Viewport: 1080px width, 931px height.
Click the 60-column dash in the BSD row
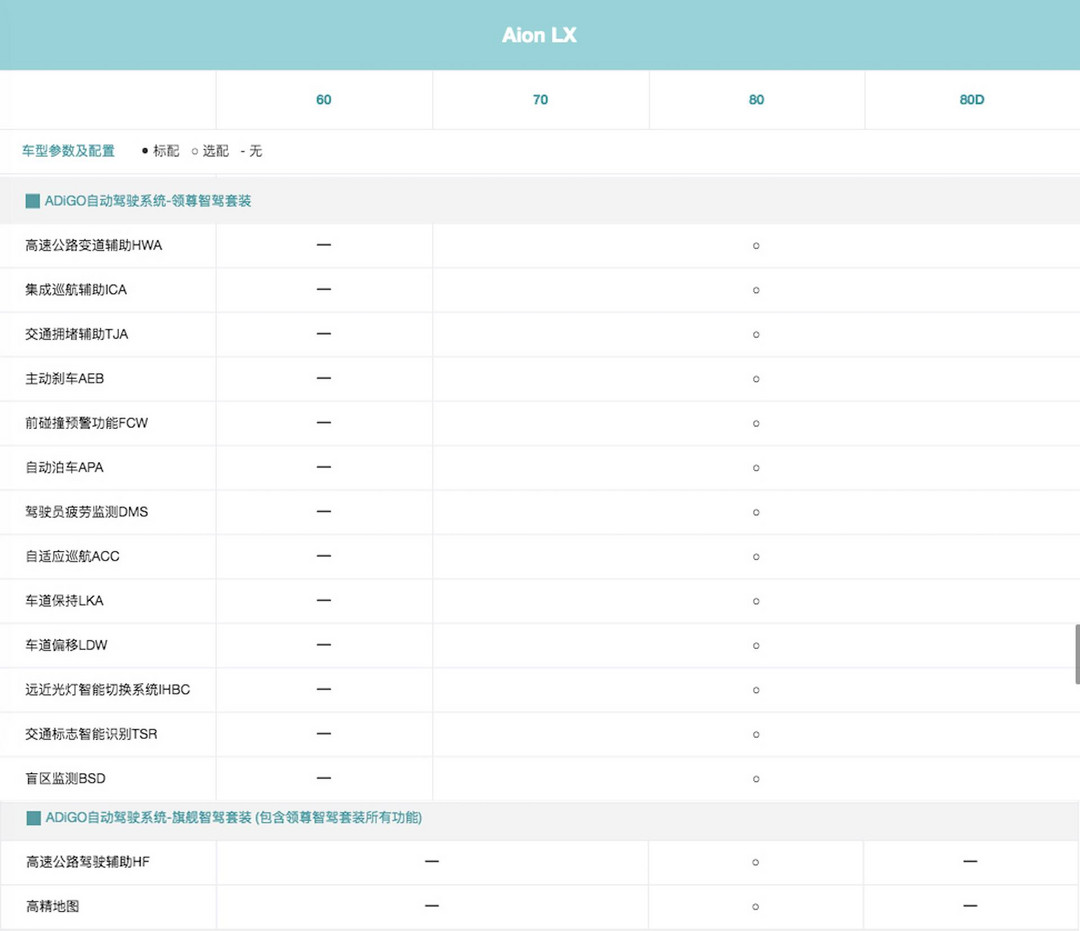[324, 778]
